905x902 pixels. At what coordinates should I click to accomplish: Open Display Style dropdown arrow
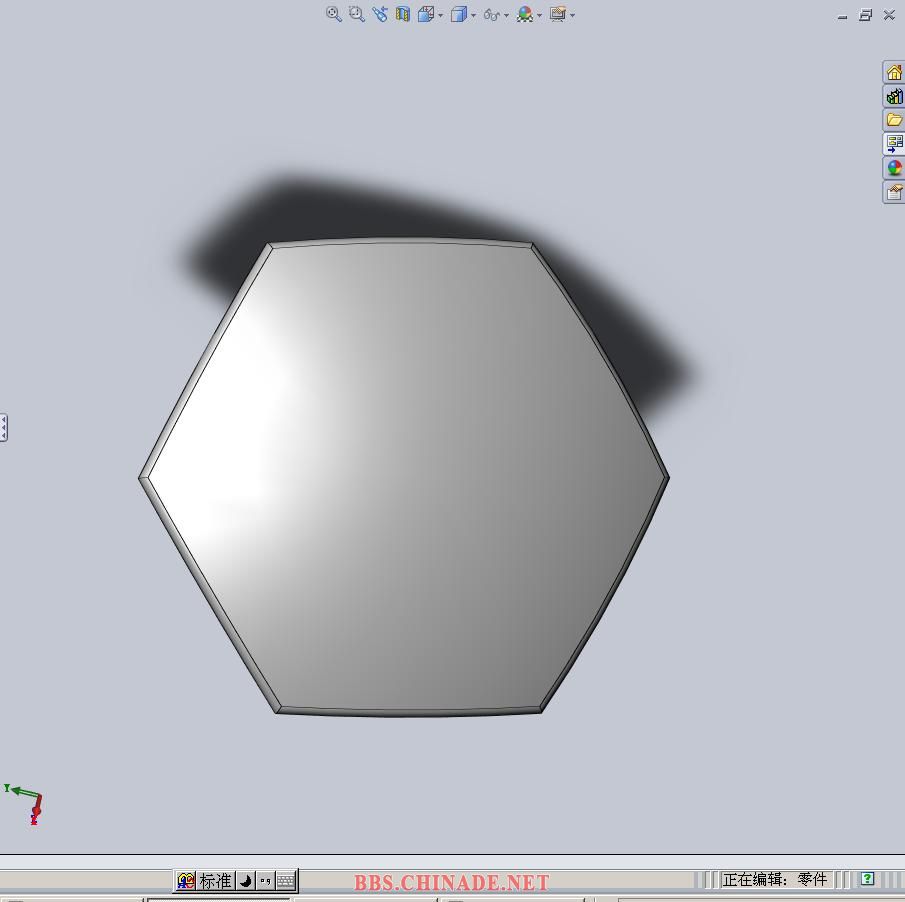[473, 15]
